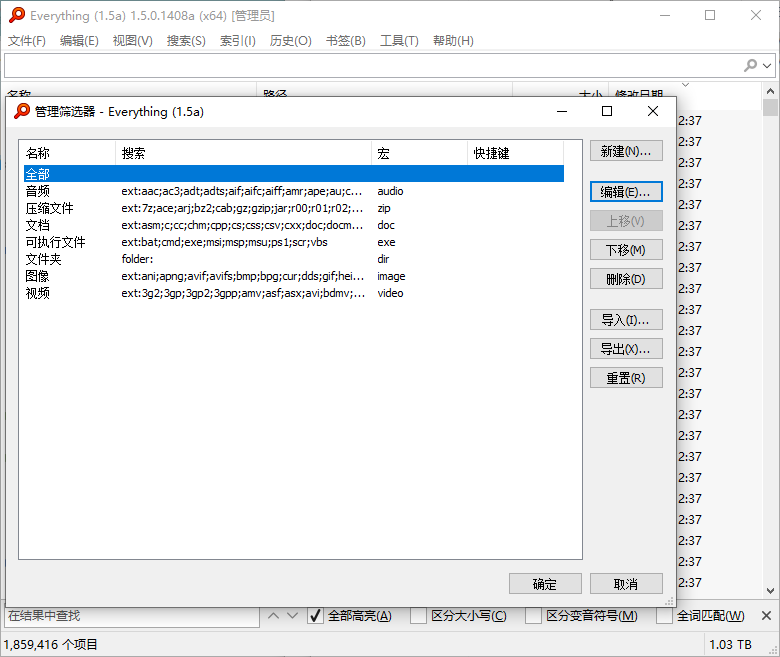The height and width of the screenshot is (657, 780).
Task: Open the 帮助(H) menu
Action: click(453, 41)
